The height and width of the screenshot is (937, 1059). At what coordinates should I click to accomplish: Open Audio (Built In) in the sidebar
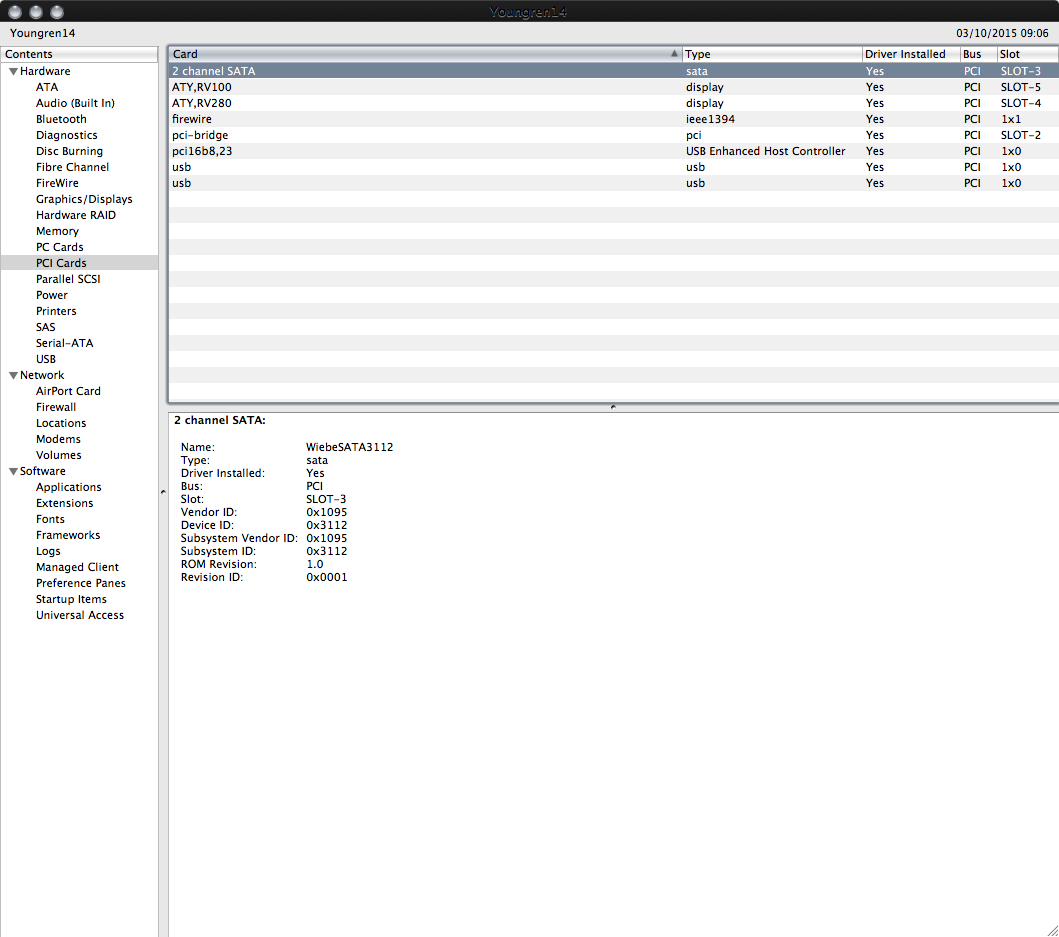(x=75, y=103)
